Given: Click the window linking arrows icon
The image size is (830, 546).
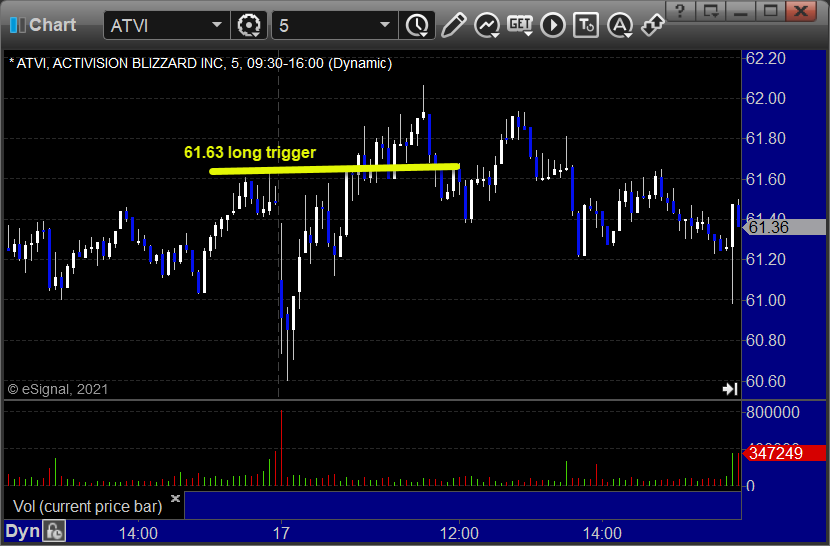Looking at the screenshot, I should [x=653, y=25].
